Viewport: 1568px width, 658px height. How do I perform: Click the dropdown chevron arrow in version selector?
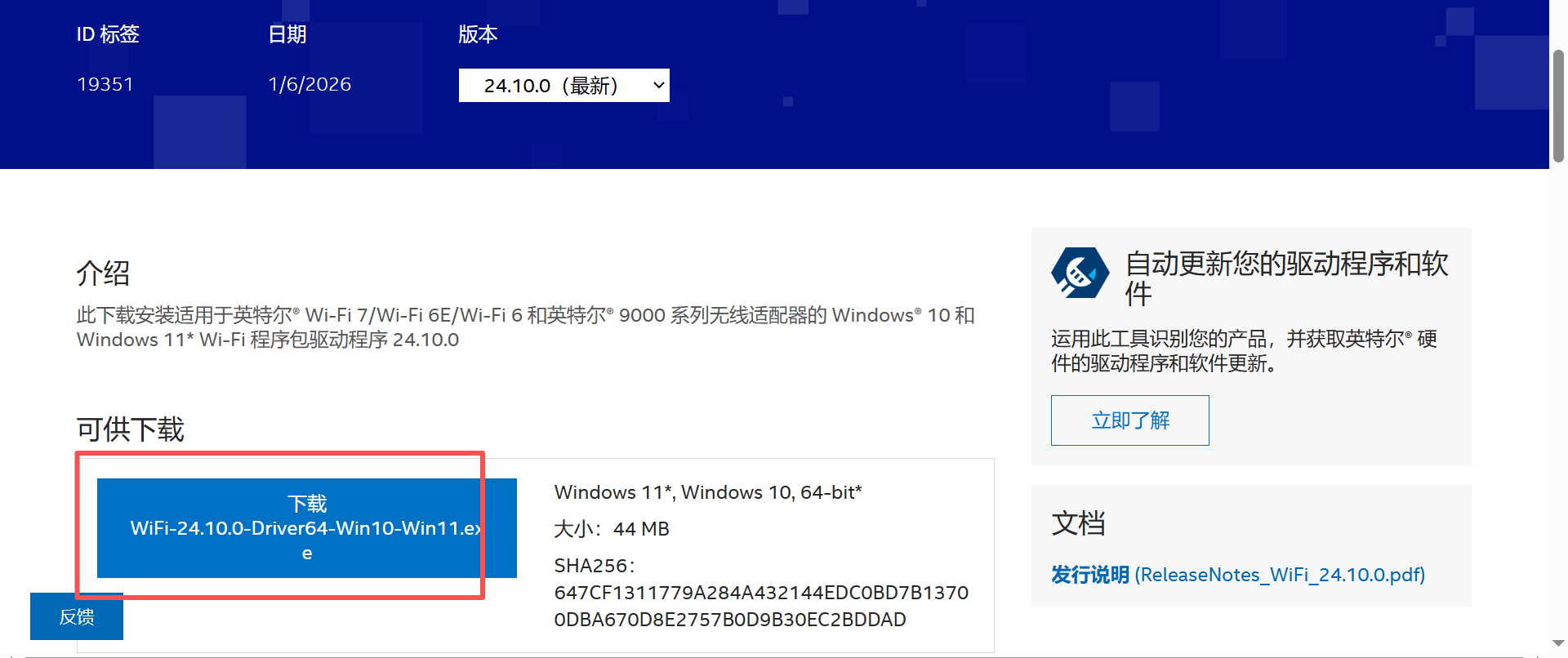[x=658, y=86]
